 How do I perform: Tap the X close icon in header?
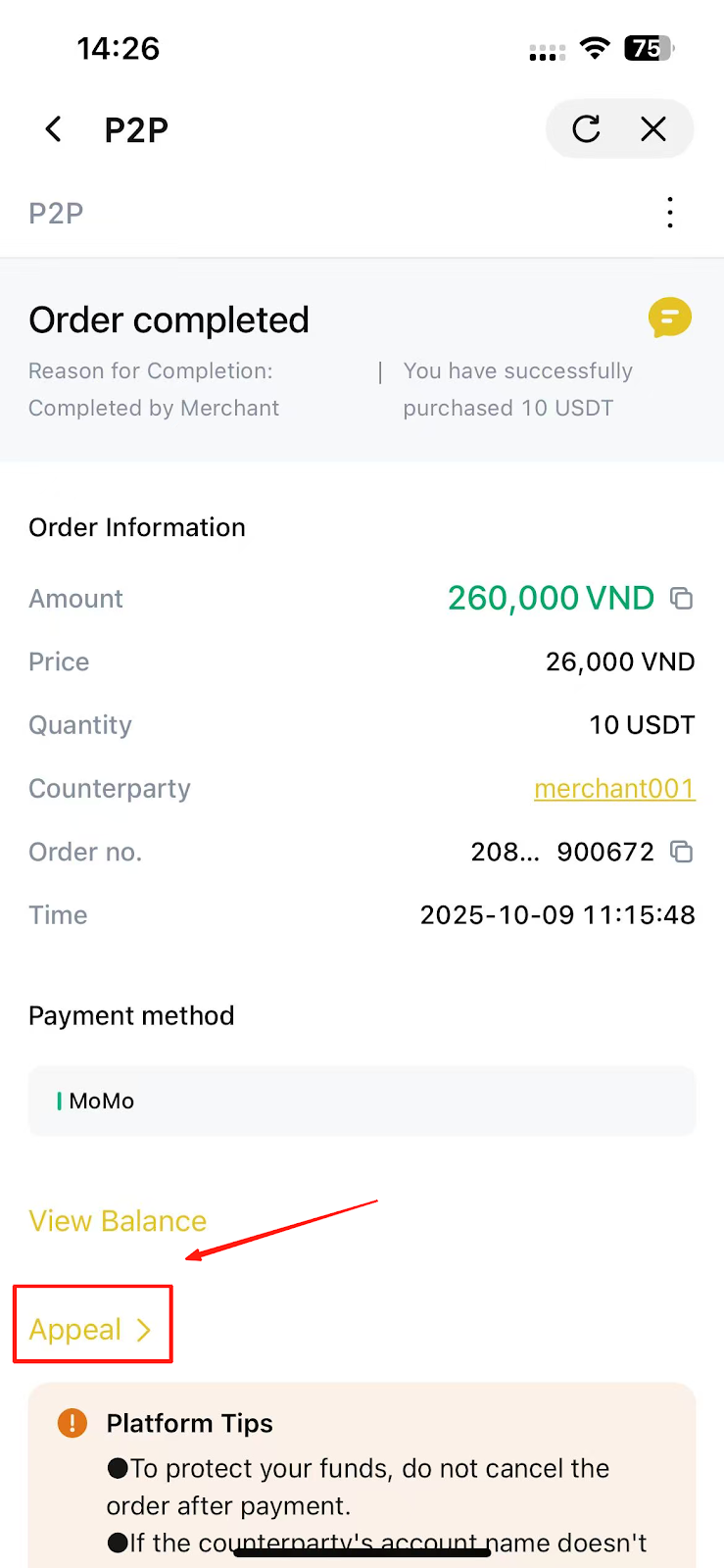click(653, 128)
